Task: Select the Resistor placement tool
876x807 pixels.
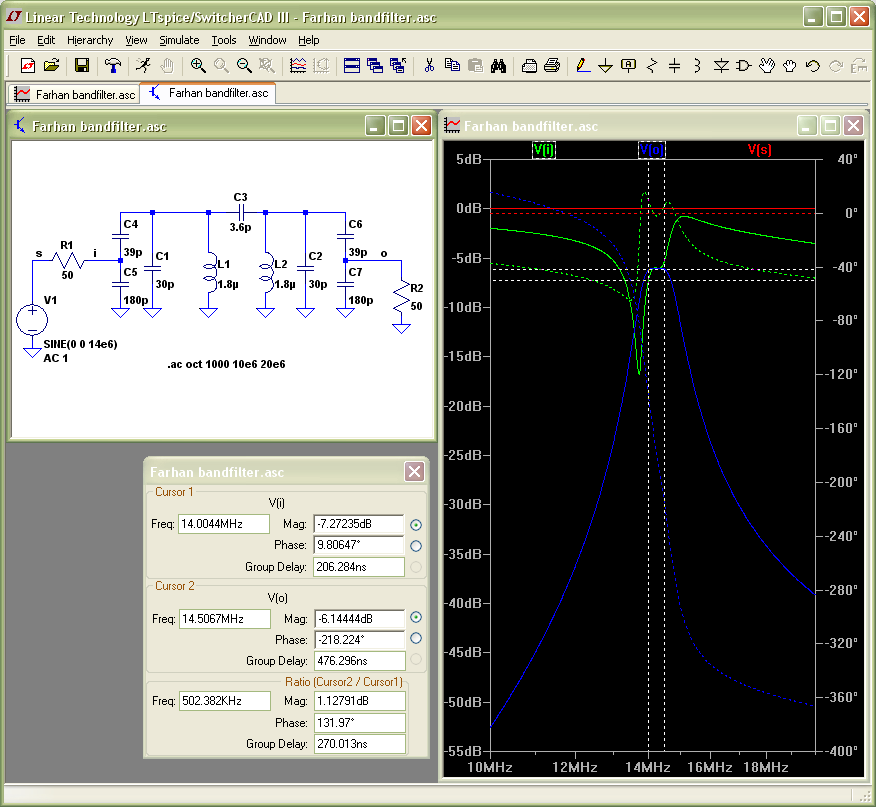Action: tap(652, 66)
